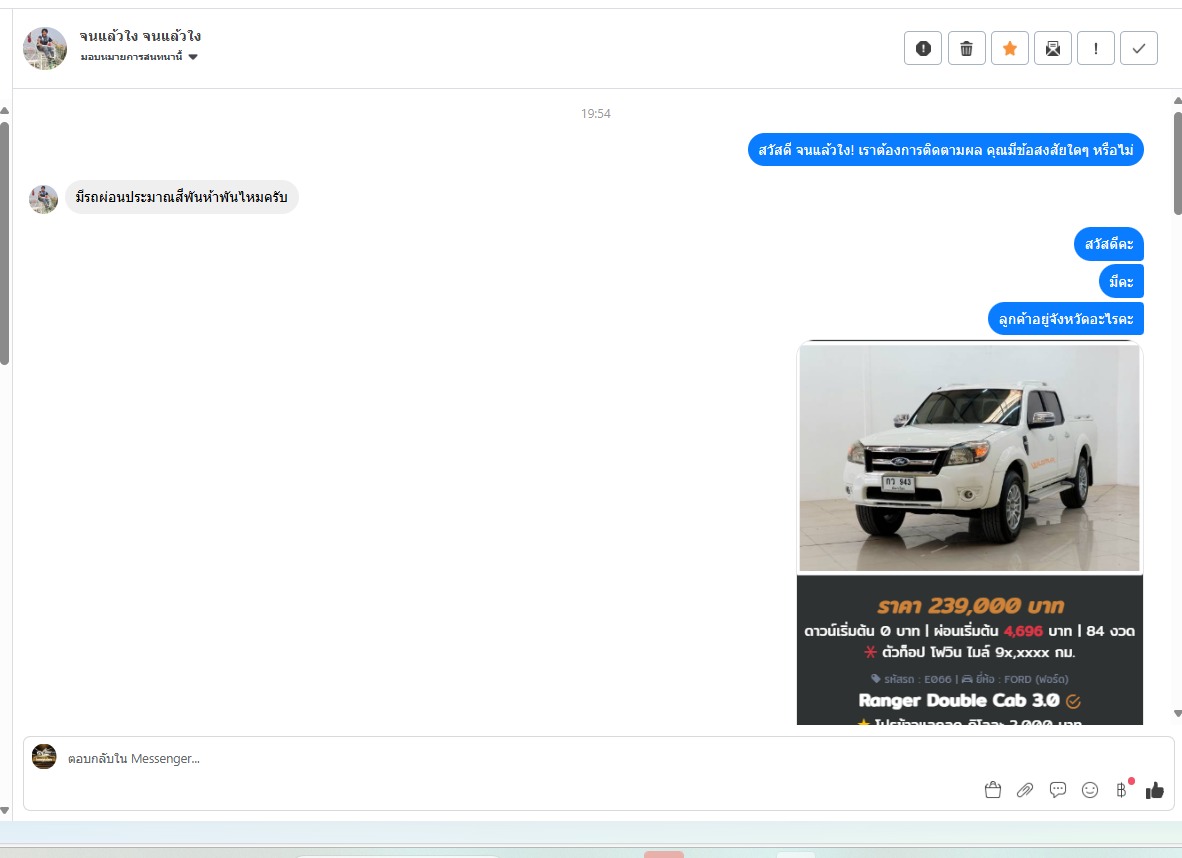Viewport: 1182px width, 858px height.
Task: Click the left panel scrollbar thumb
Action: [5, 243]
